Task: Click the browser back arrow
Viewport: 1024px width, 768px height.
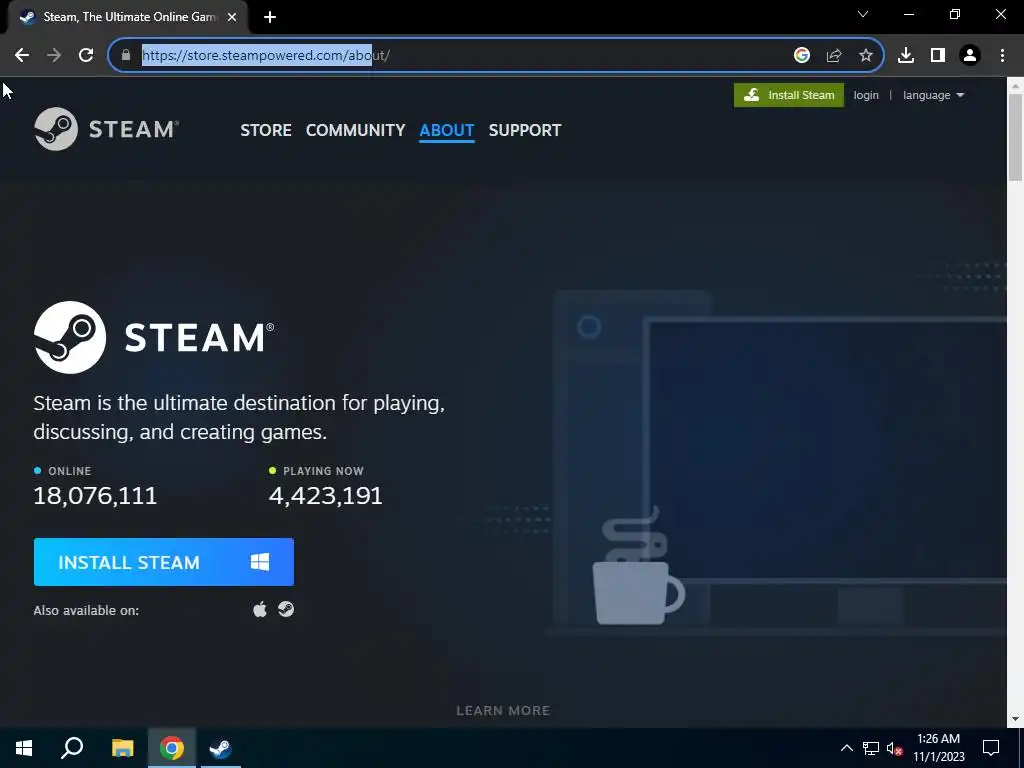Action: pyautogui.click(x=22, y=56)
